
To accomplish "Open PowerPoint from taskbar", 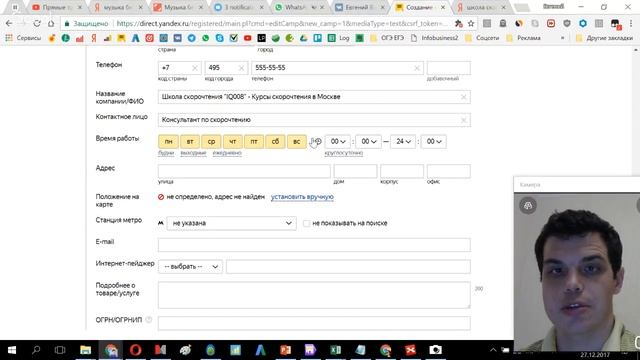I will click(286, 350).
